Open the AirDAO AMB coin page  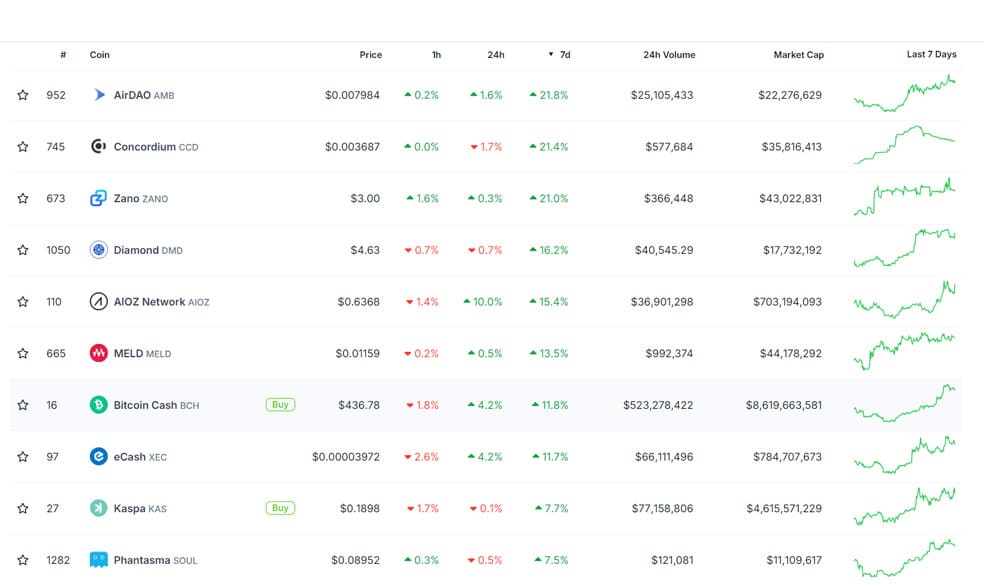coord(144,95)
